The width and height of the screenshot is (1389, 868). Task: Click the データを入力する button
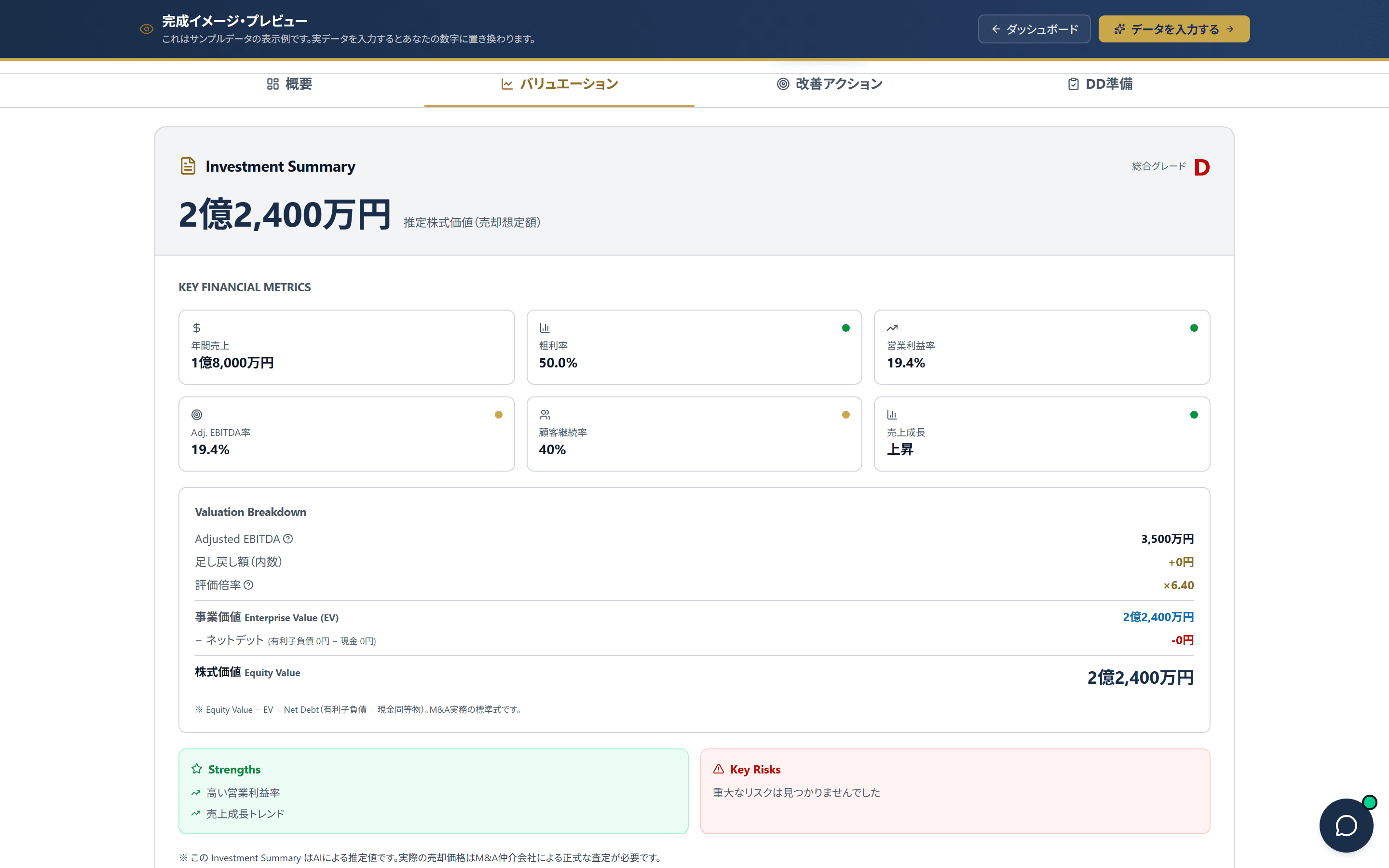coord(1173,29)
